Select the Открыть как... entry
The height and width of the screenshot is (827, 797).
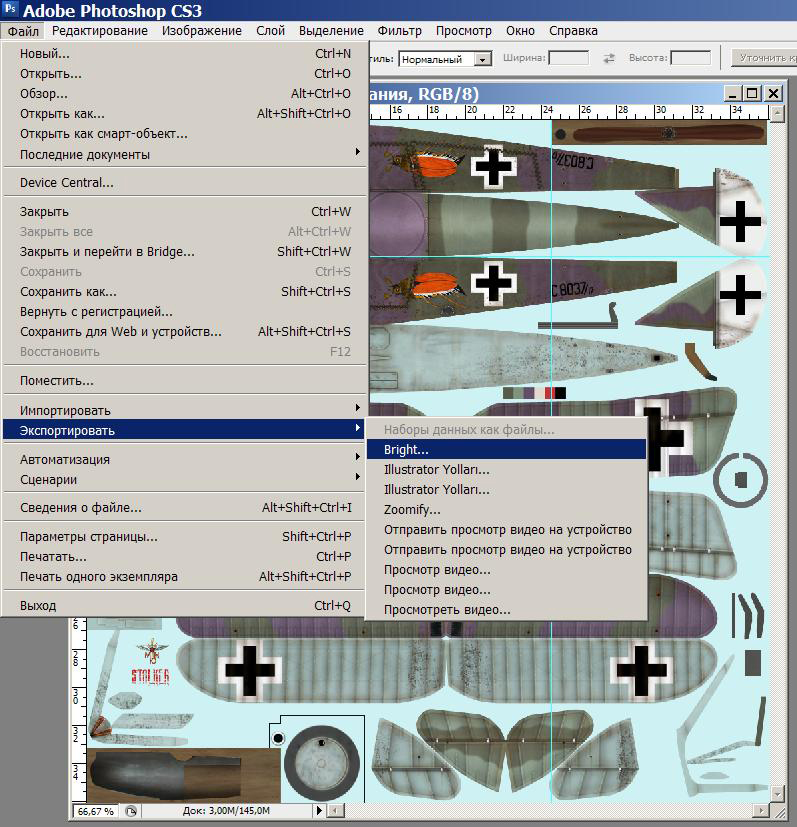185,114
